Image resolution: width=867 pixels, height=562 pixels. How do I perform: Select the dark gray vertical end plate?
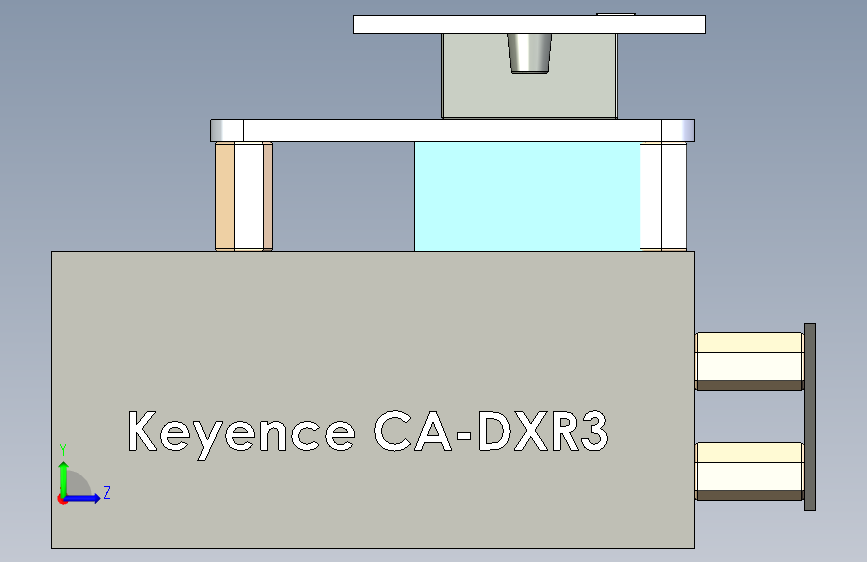[810, 417]
